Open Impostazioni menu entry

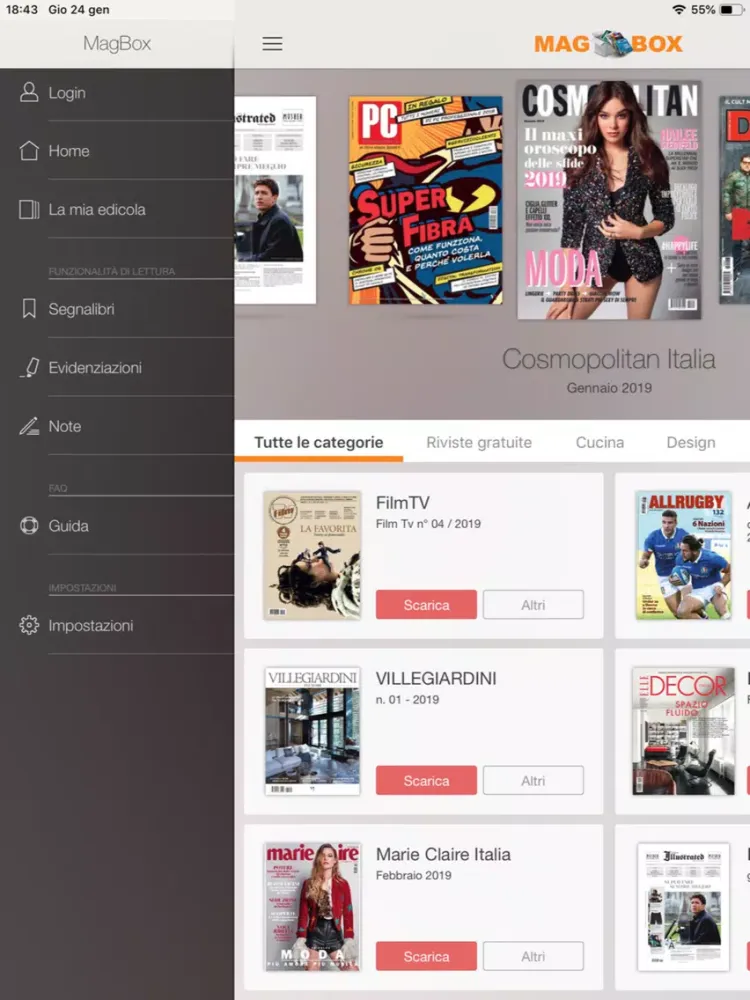[117, 625]
